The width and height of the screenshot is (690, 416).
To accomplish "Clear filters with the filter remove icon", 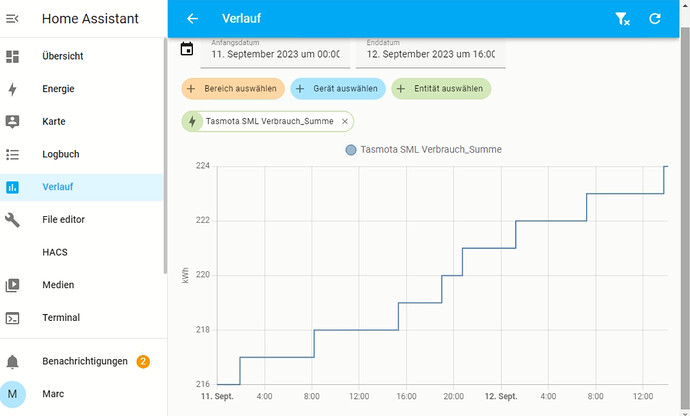I will pyautogui.click(x=622, y=18).
